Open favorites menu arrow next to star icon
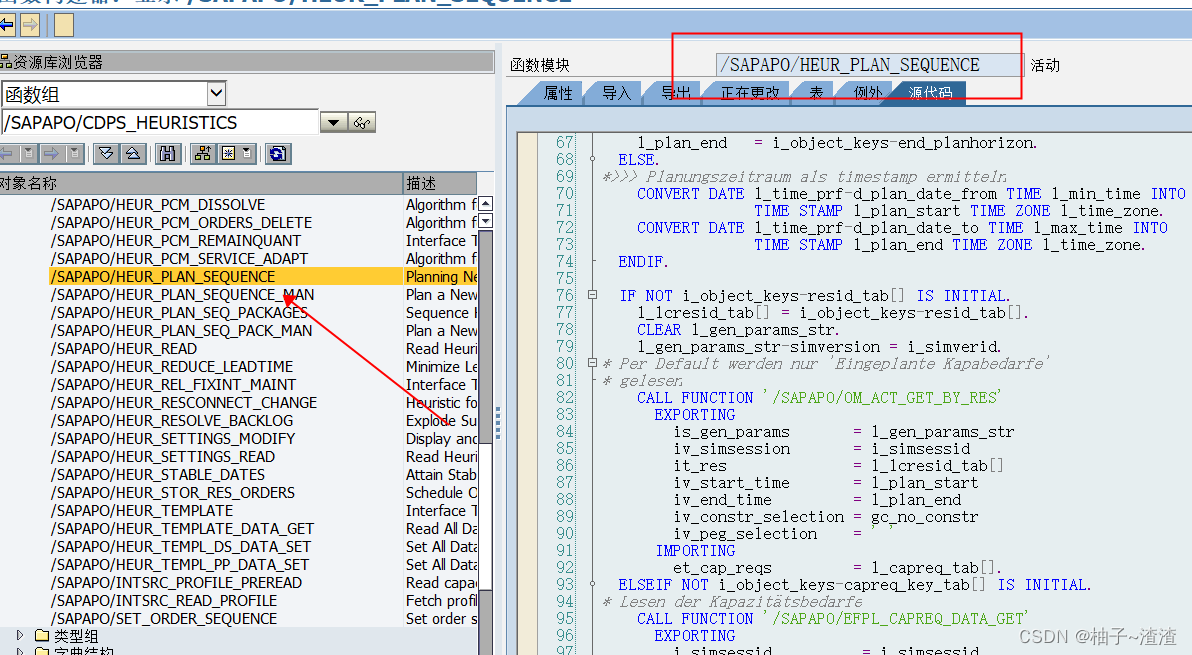1192x655 pixels. coord(247,154)
